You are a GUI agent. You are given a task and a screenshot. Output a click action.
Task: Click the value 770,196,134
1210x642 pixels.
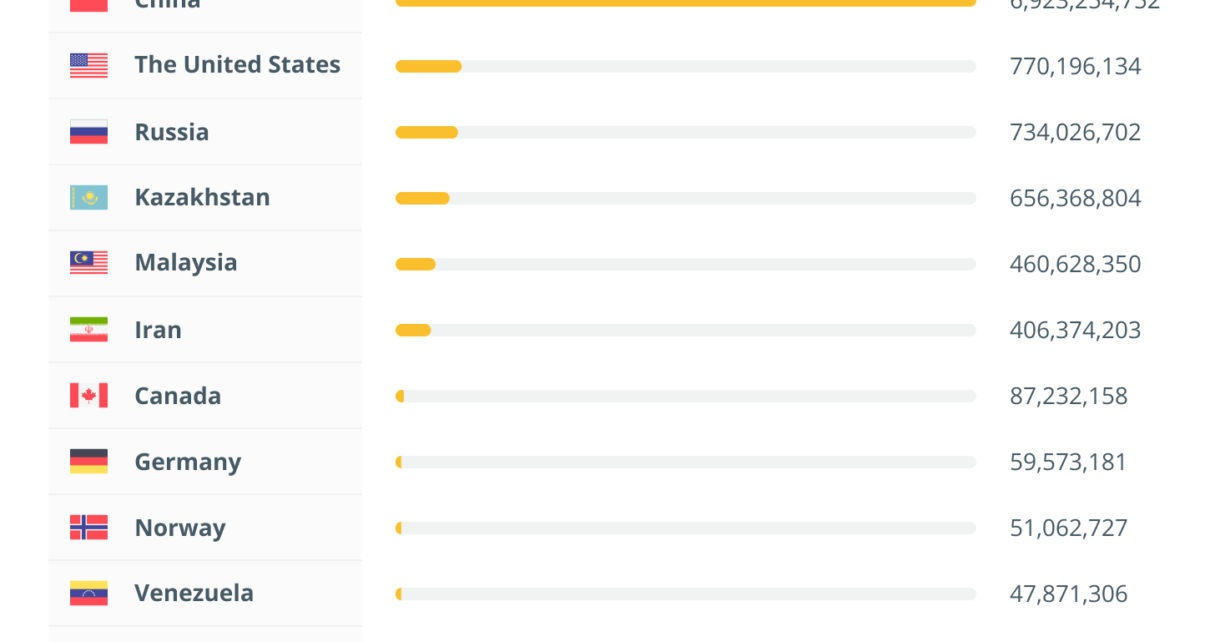(1075, 66)
